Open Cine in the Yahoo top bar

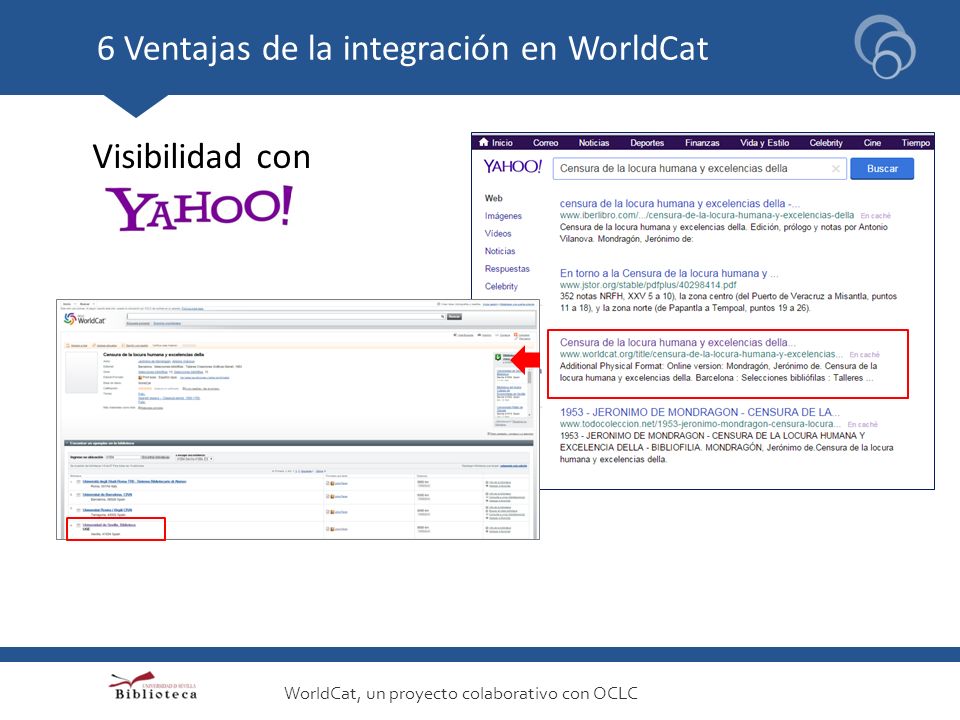point(872,143)
